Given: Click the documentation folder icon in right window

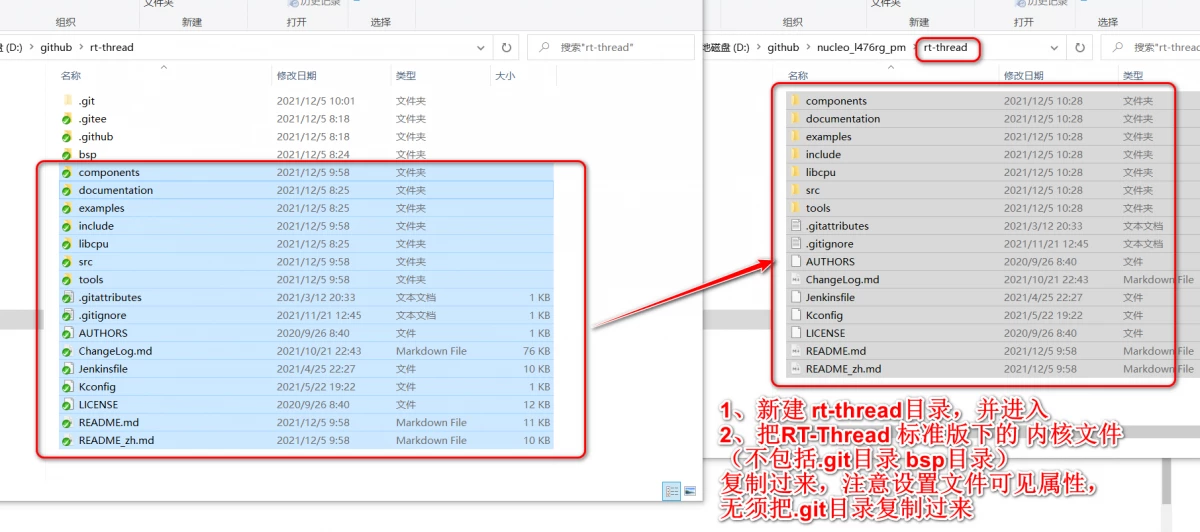Looking at the screenshot, I should 795,119.
